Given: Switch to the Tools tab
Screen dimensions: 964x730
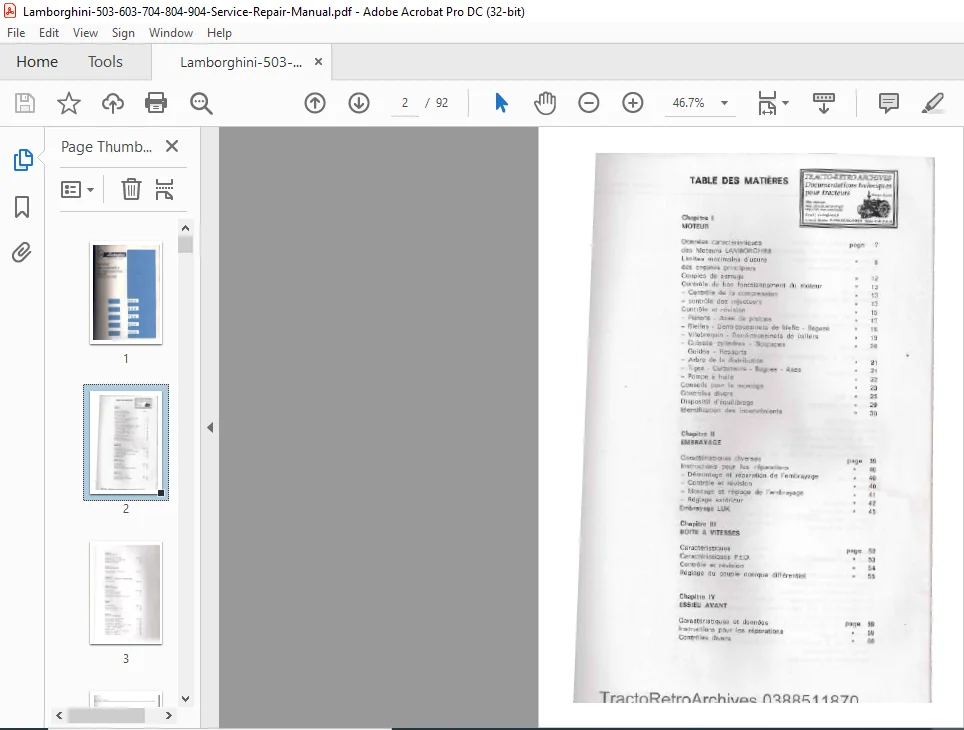Looking at the screenshot, I should coord(105,61).
